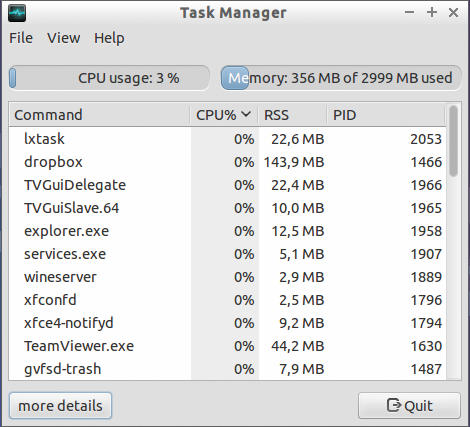The image size is (470, 427).
Task: Sort processes by PID column header
Action: [x=386, y=115]
